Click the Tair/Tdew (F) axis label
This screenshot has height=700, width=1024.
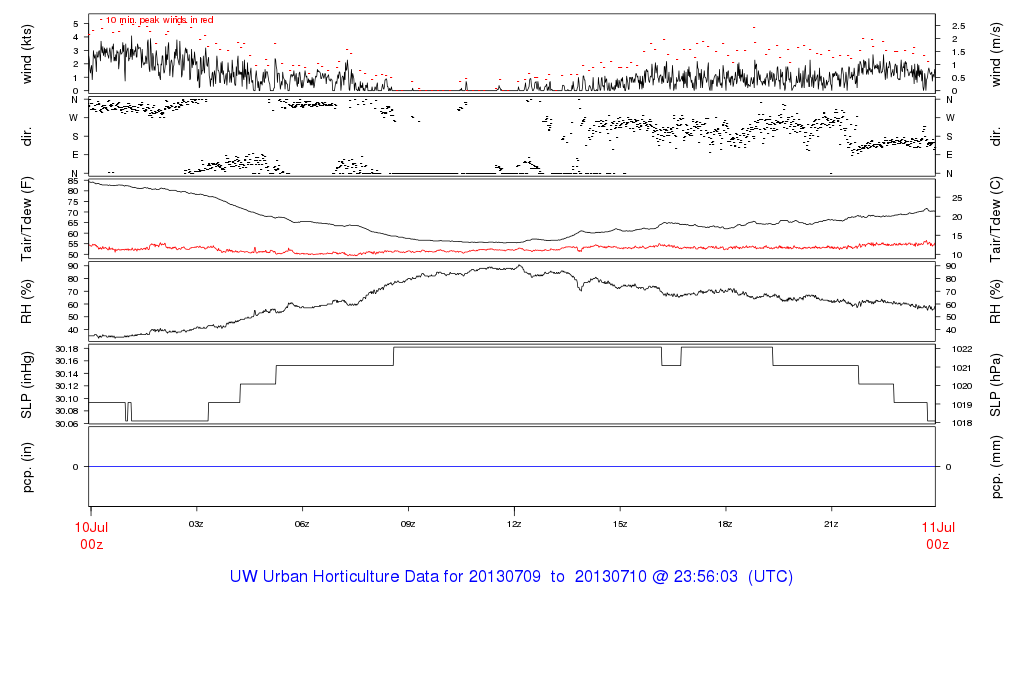pyautogui.click(x=27, y=219)
